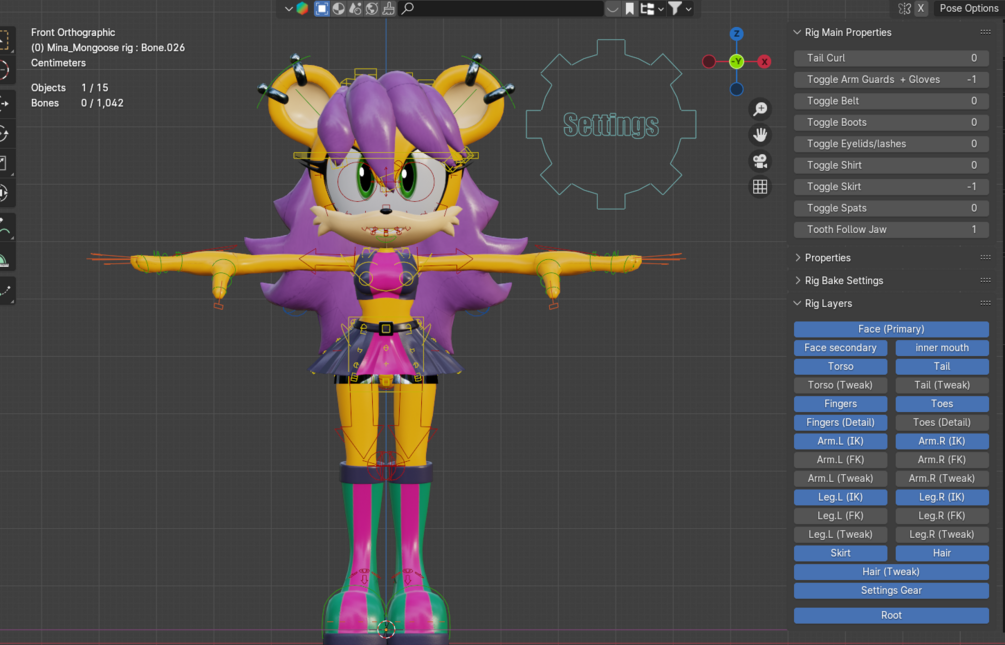Viewport: 1005px width, 645px height.
Task: Switch perspective/orthographic with grid icon
Action: click(x=760, y=187)
